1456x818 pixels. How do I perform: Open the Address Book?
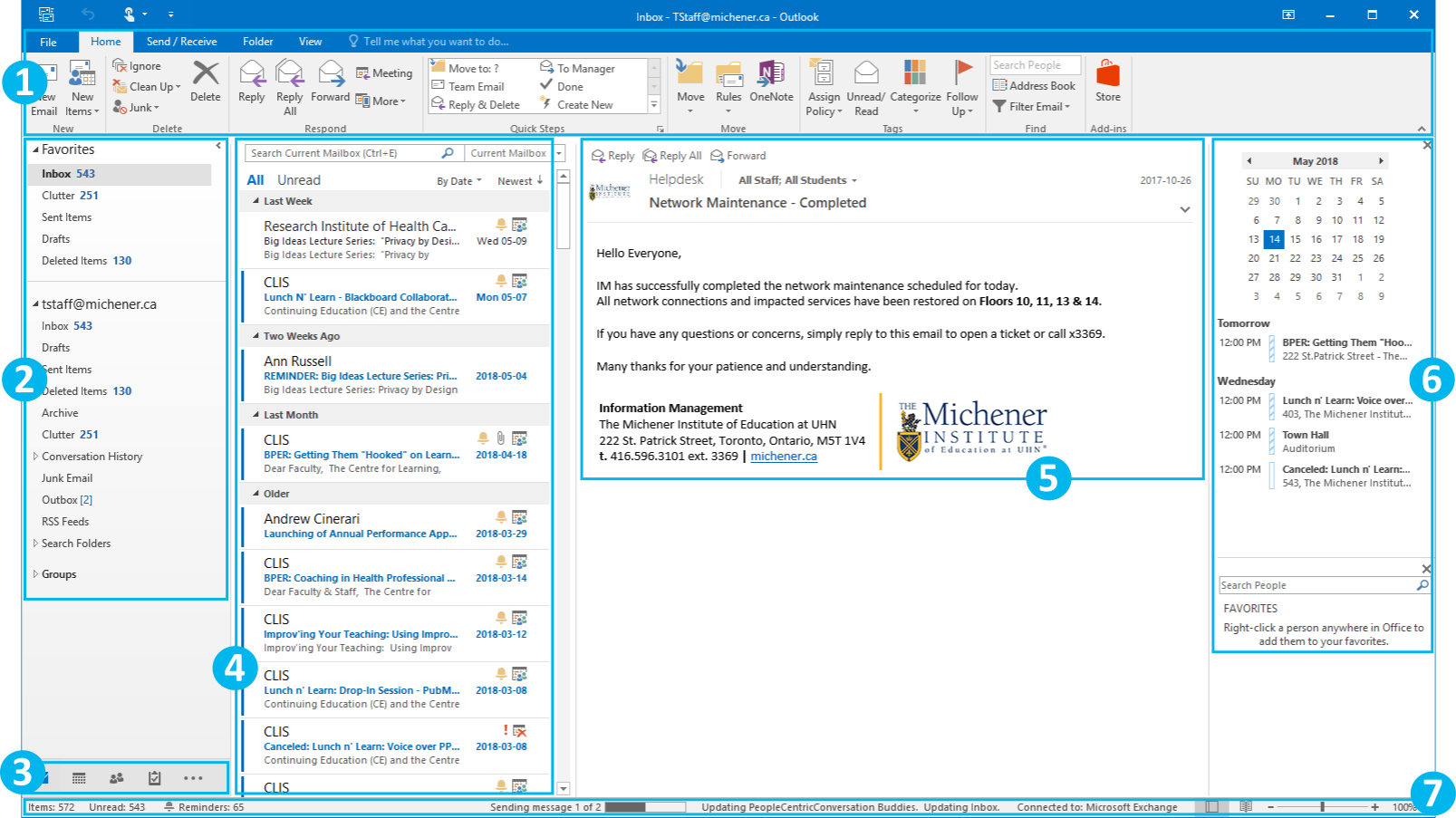click(1034, 86)
